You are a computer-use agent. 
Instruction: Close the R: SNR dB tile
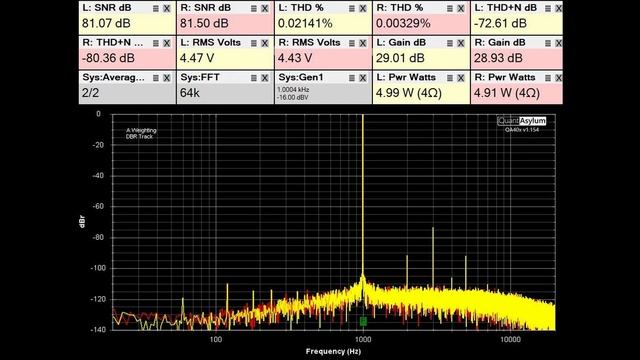pos(264,8)
